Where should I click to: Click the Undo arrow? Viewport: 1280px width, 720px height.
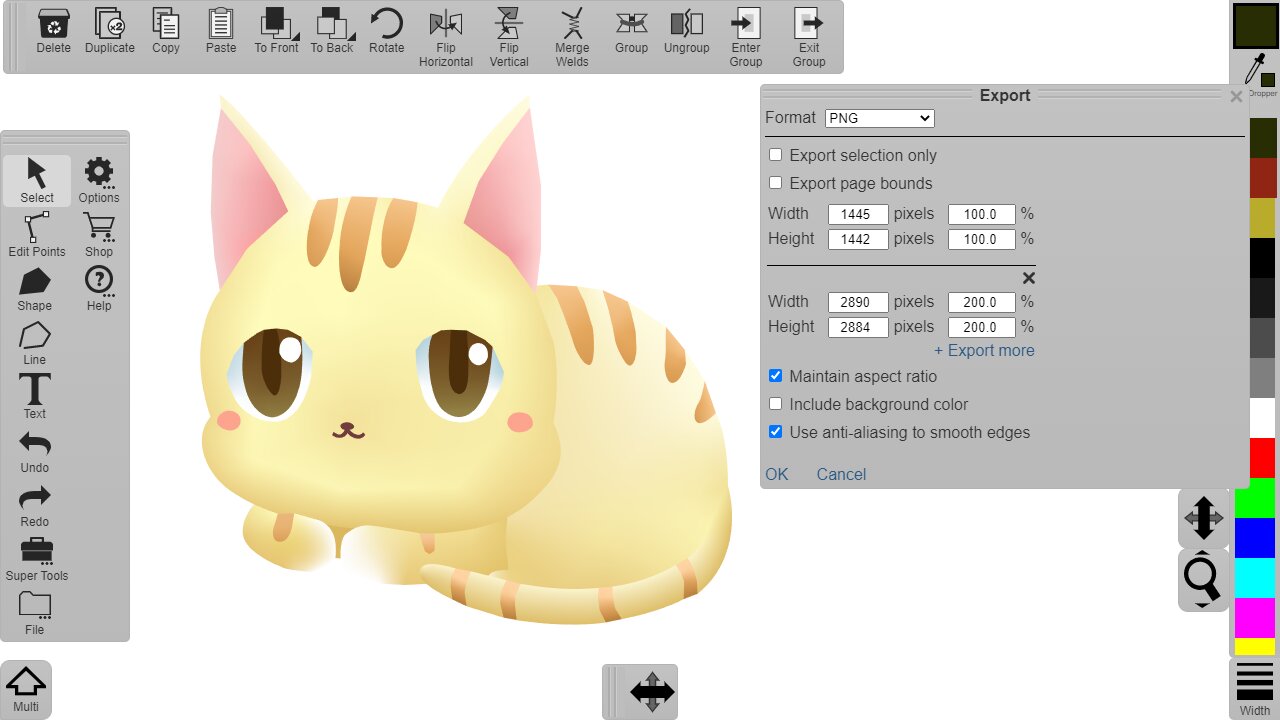coord(35,451)
